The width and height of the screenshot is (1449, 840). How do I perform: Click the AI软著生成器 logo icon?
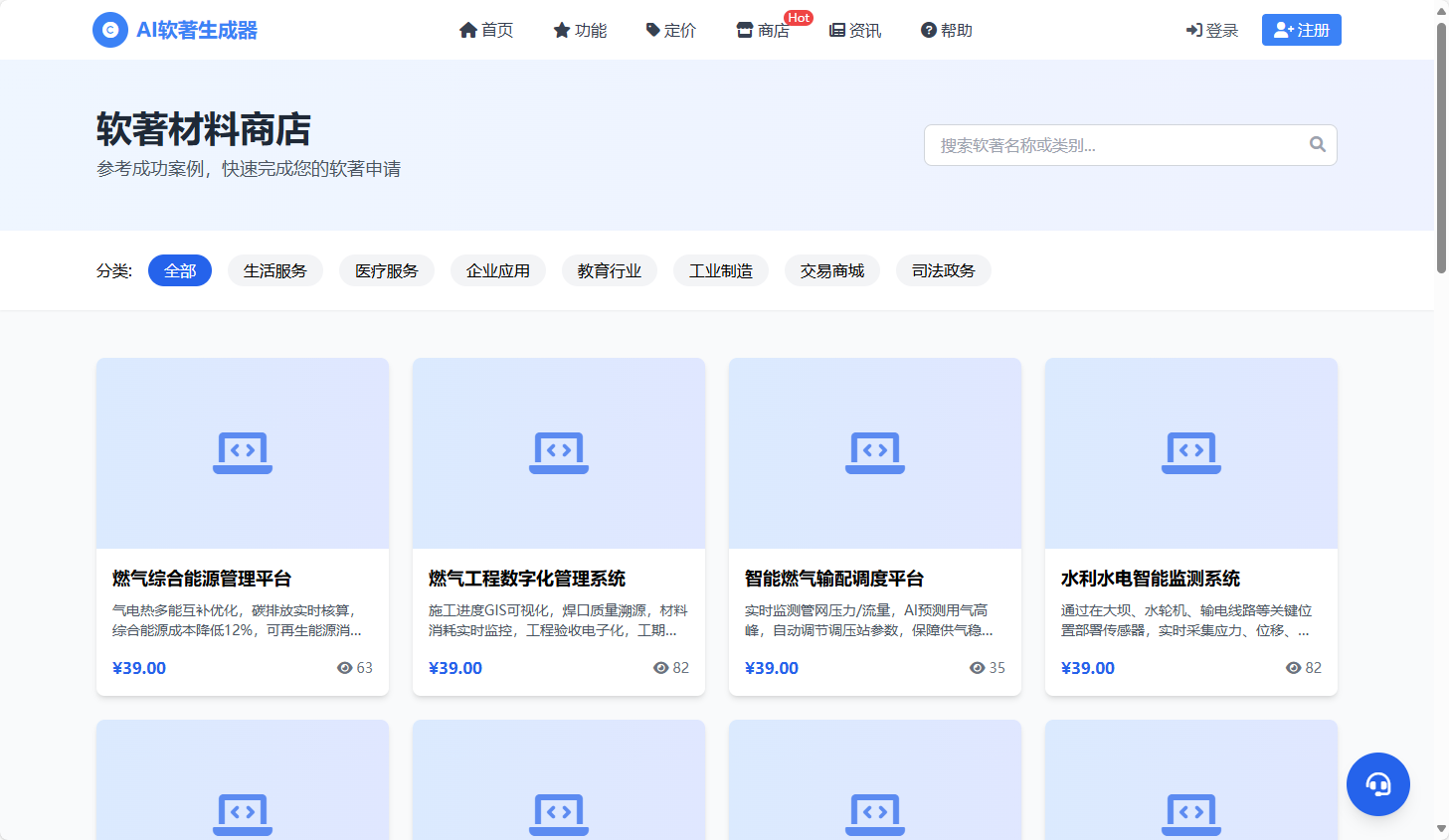click(110, 30)
